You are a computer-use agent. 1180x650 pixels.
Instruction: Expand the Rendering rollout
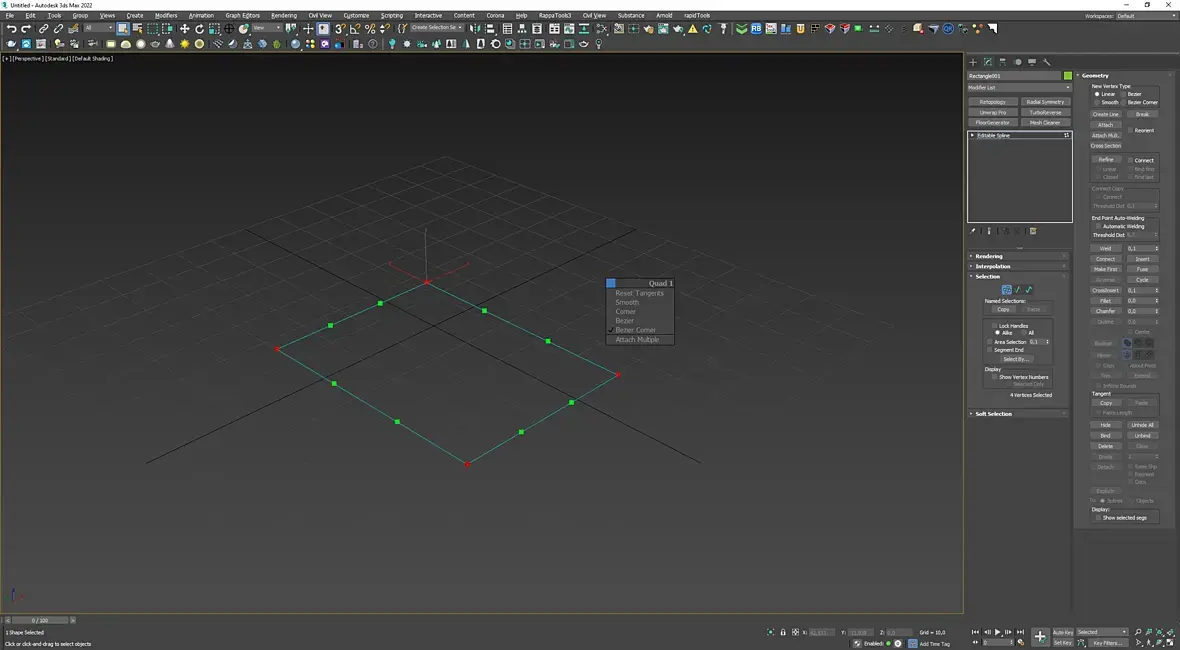click(x=989, y=256)
